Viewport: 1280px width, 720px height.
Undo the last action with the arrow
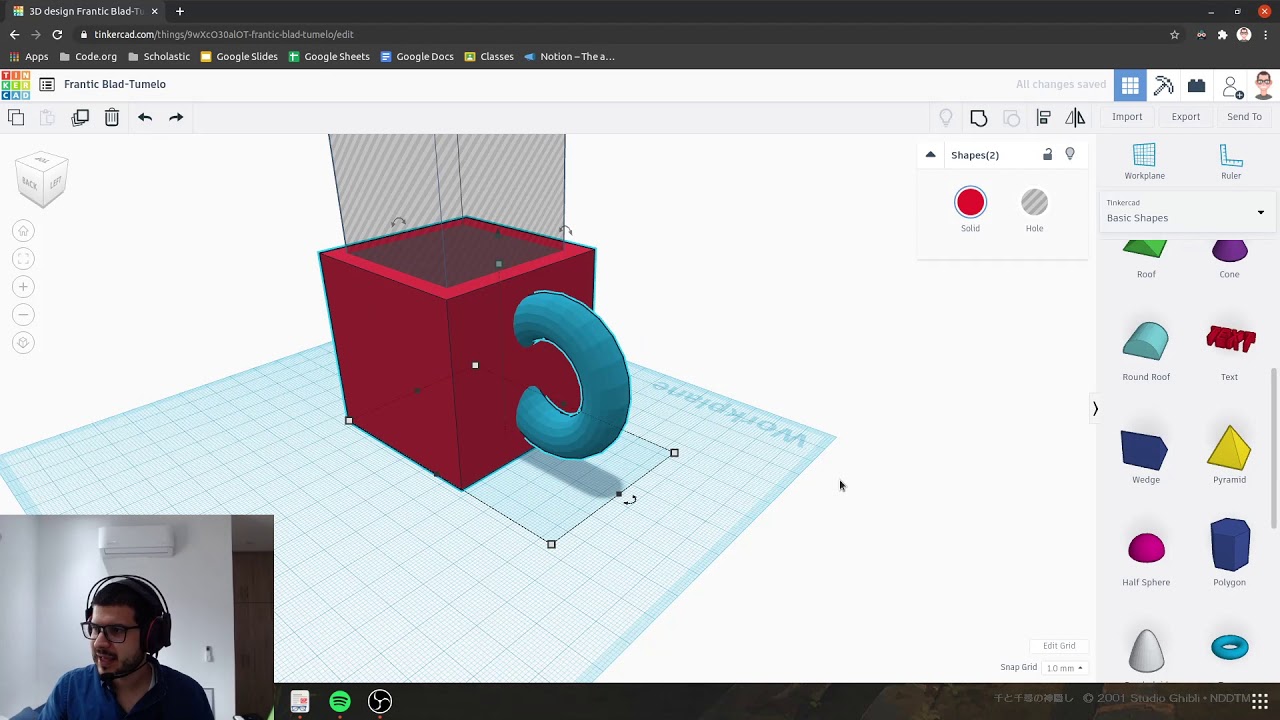[x=145, y=117]
